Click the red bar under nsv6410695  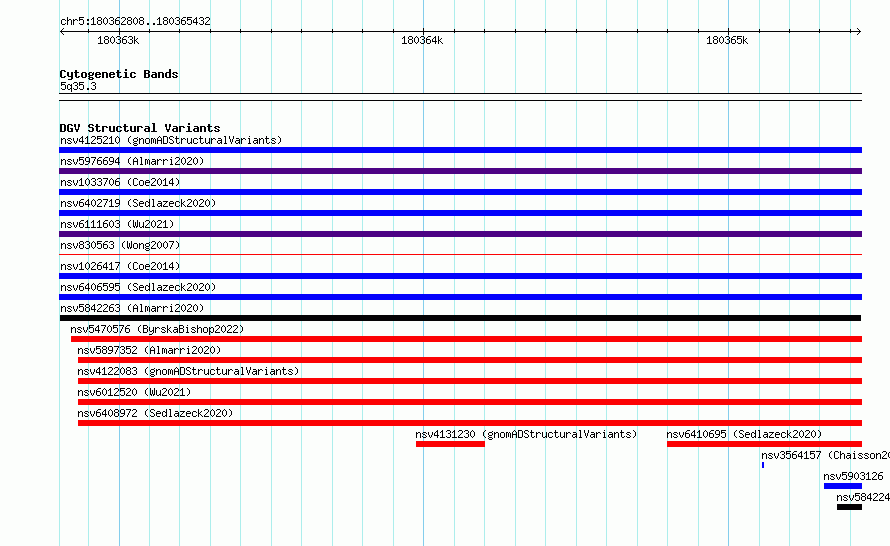click(765, 444)
